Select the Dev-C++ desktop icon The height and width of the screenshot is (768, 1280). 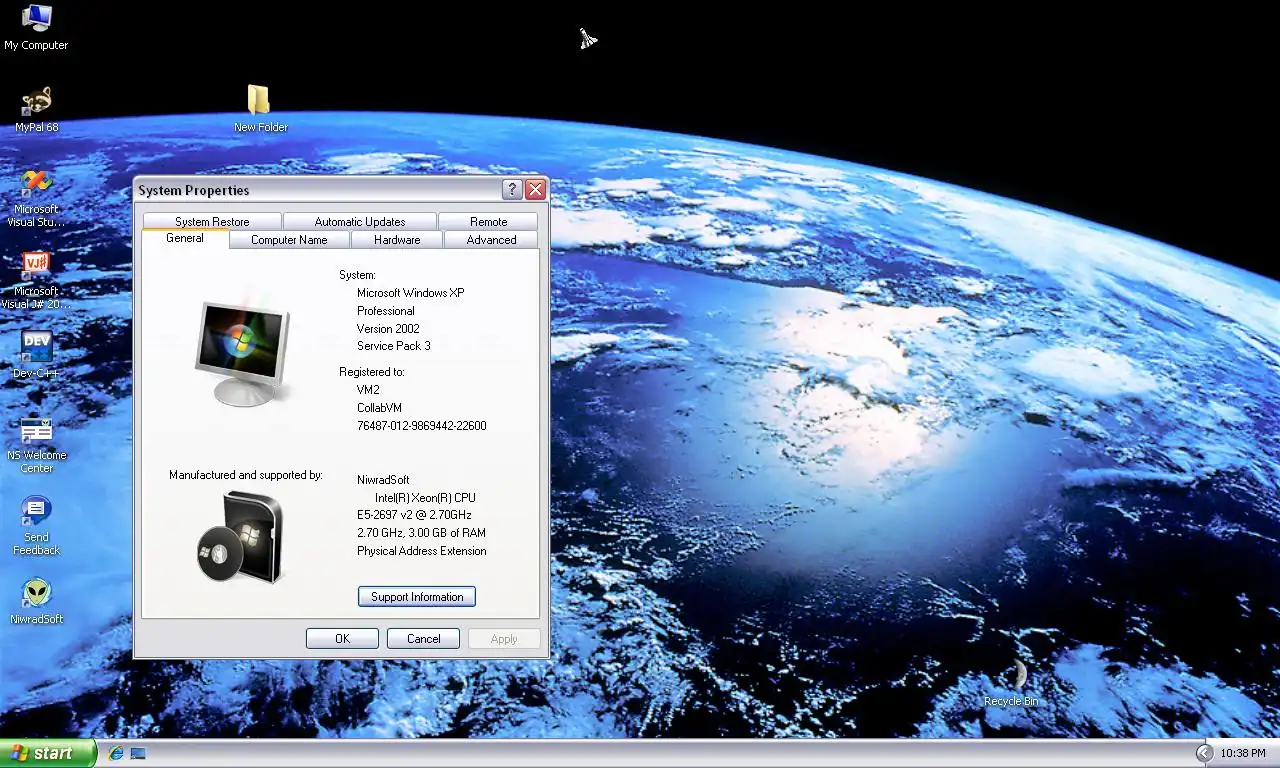click(x=36, y=355)
